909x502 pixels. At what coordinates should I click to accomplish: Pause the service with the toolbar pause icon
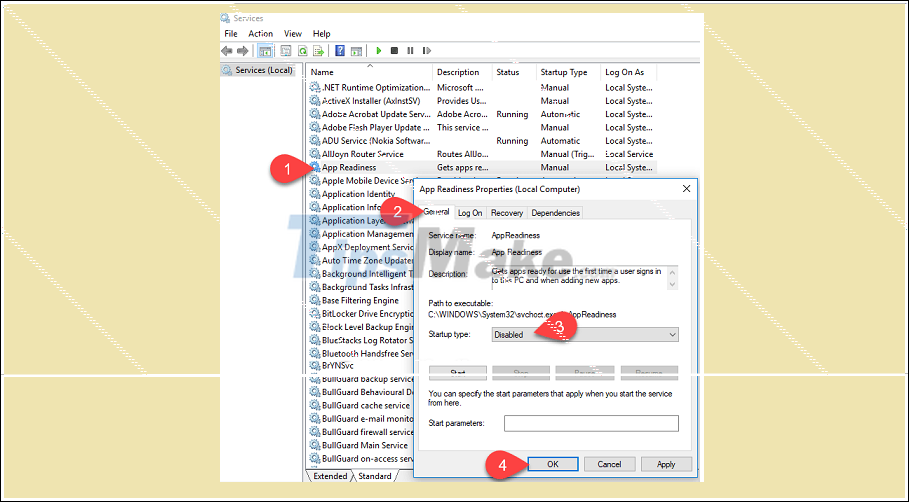410,51
